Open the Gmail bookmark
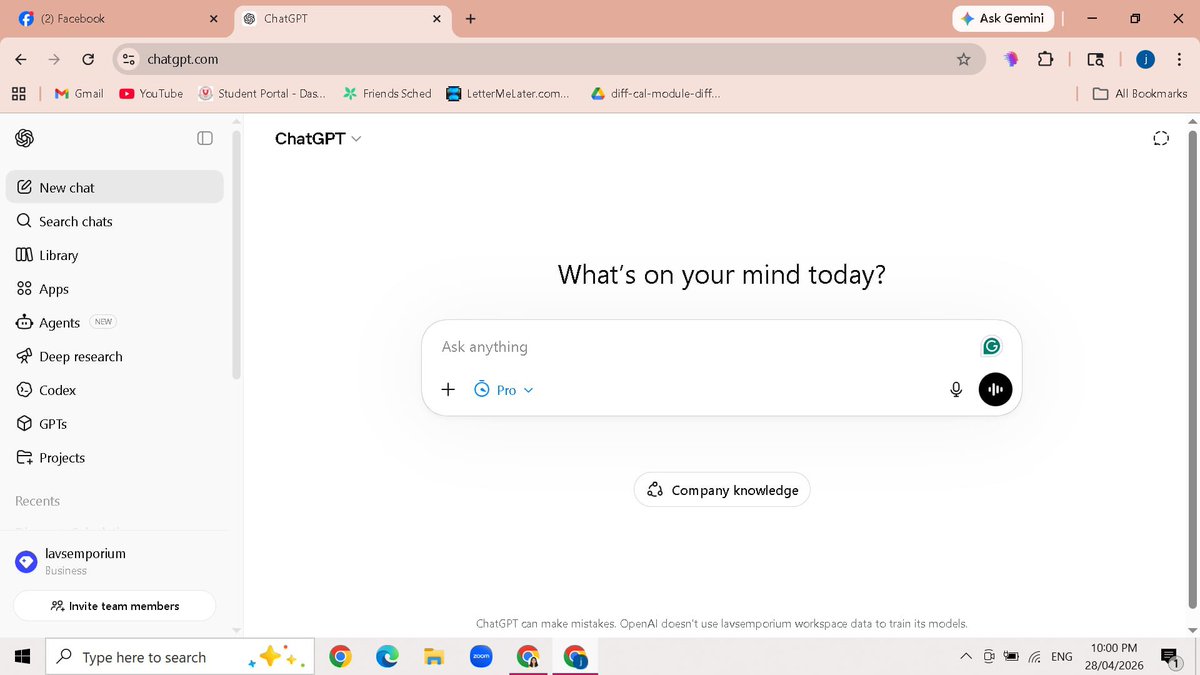Viewport: 1200px width, 675px height. pyautogui.click(x=78, y=93)
